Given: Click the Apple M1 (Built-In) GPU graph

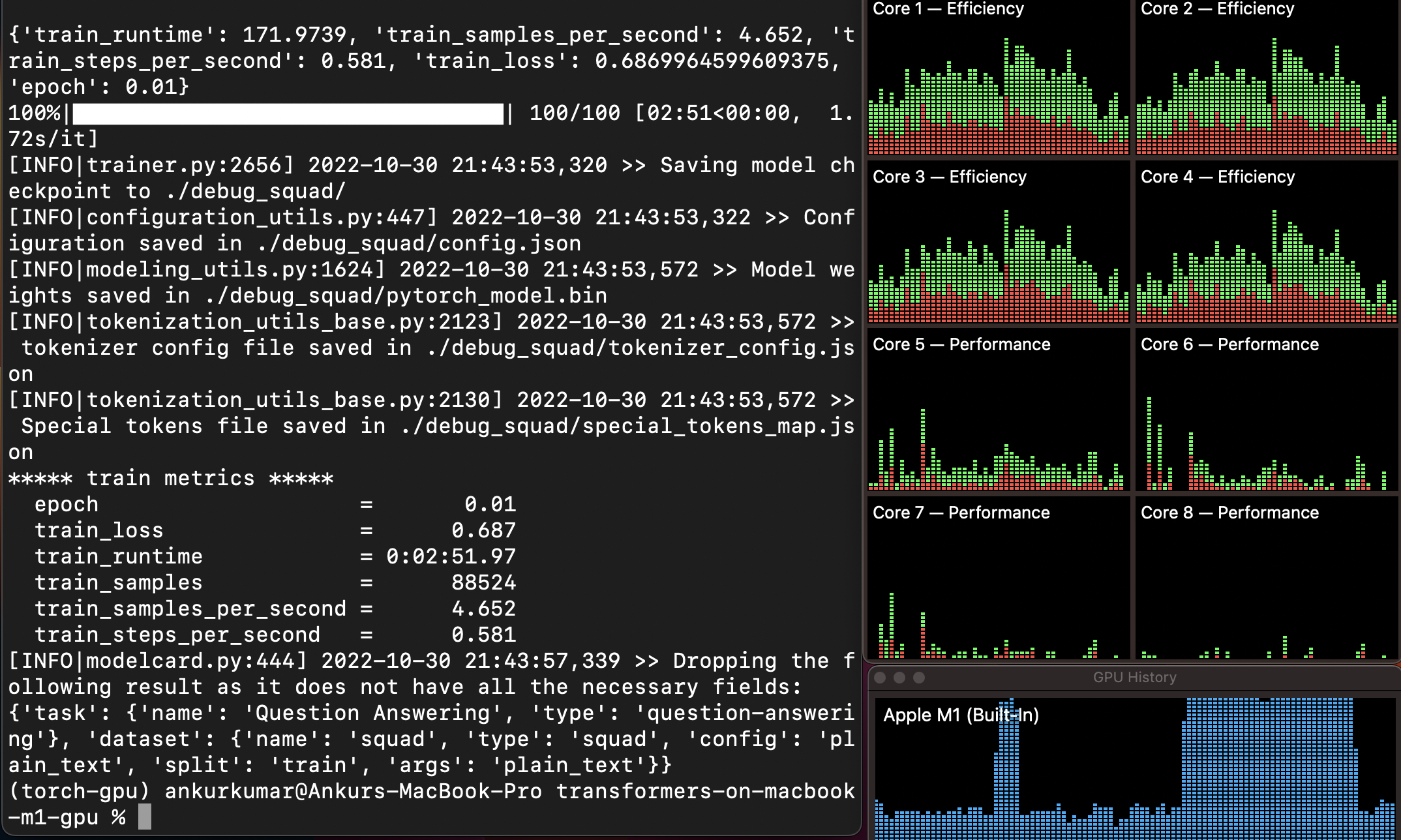Looking at the screenshot, I should (1135, 770).
